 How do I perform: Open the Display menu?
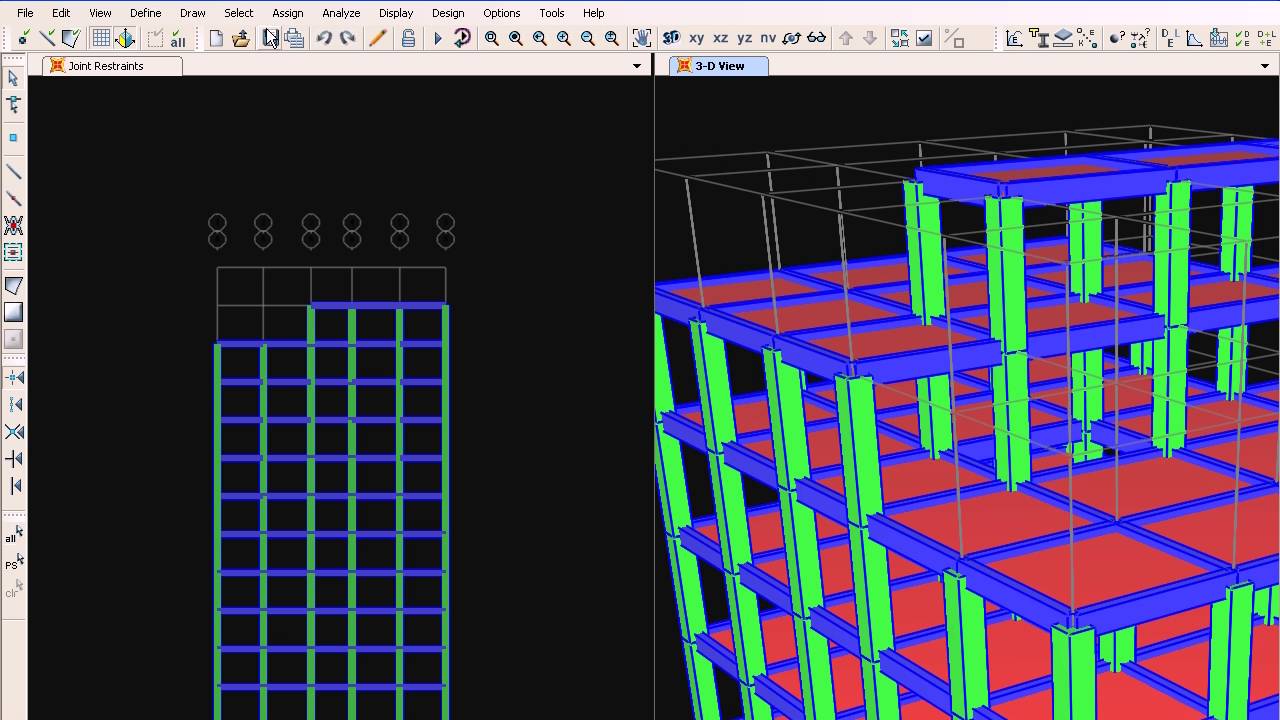click(x=396, y=13)
